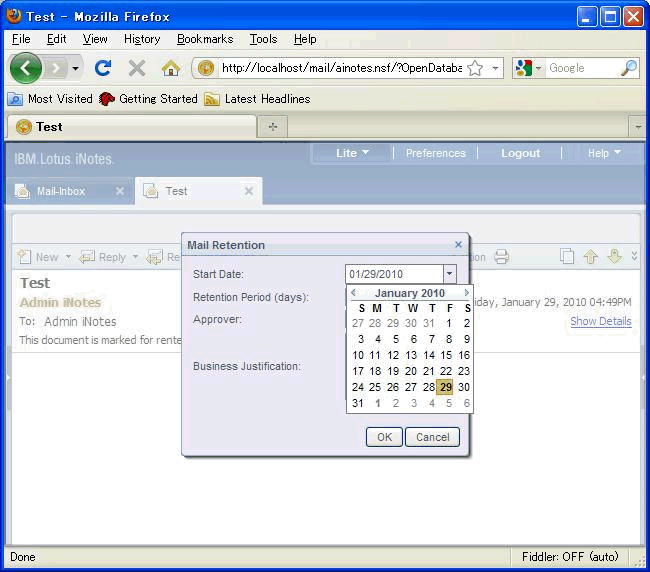Click the Forward navigation arrow
Screen dimensions: 650x572
(x=57, y=68)
